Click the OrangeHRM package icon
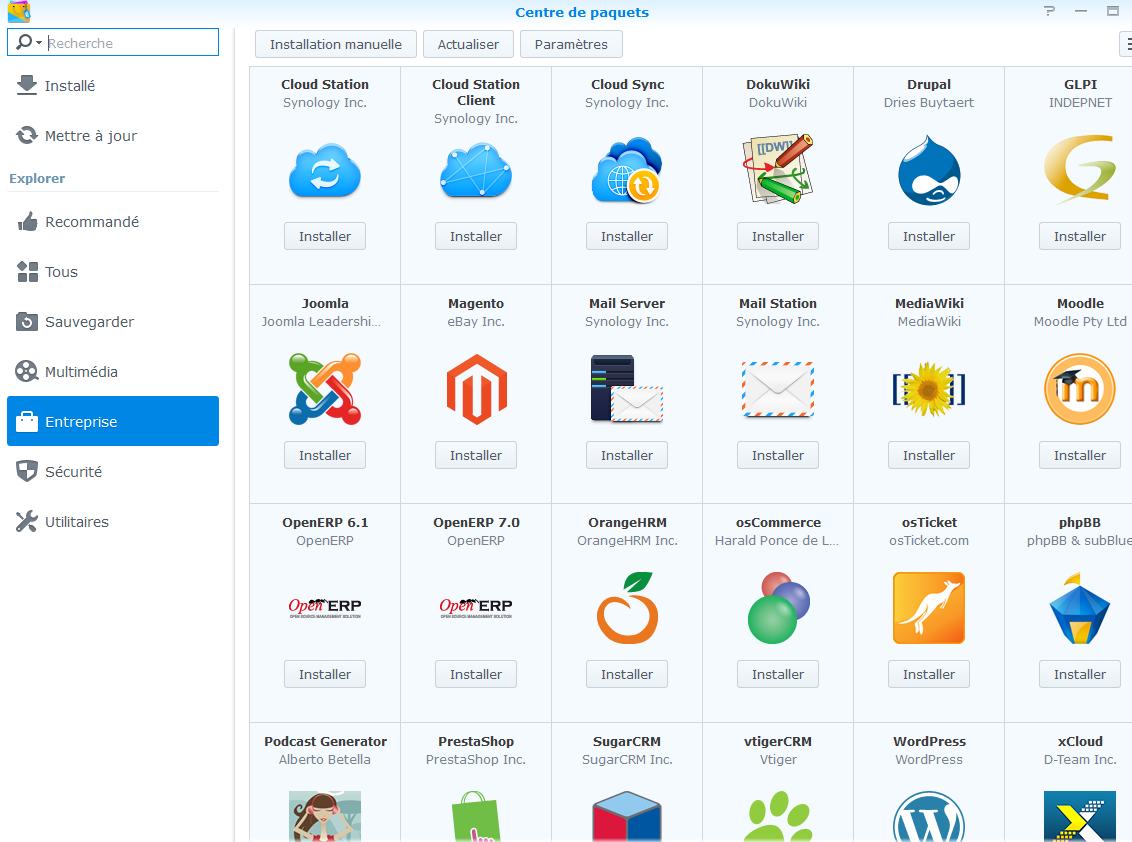The width and height of the screenshot is (1132, 842). pos(627,608)
